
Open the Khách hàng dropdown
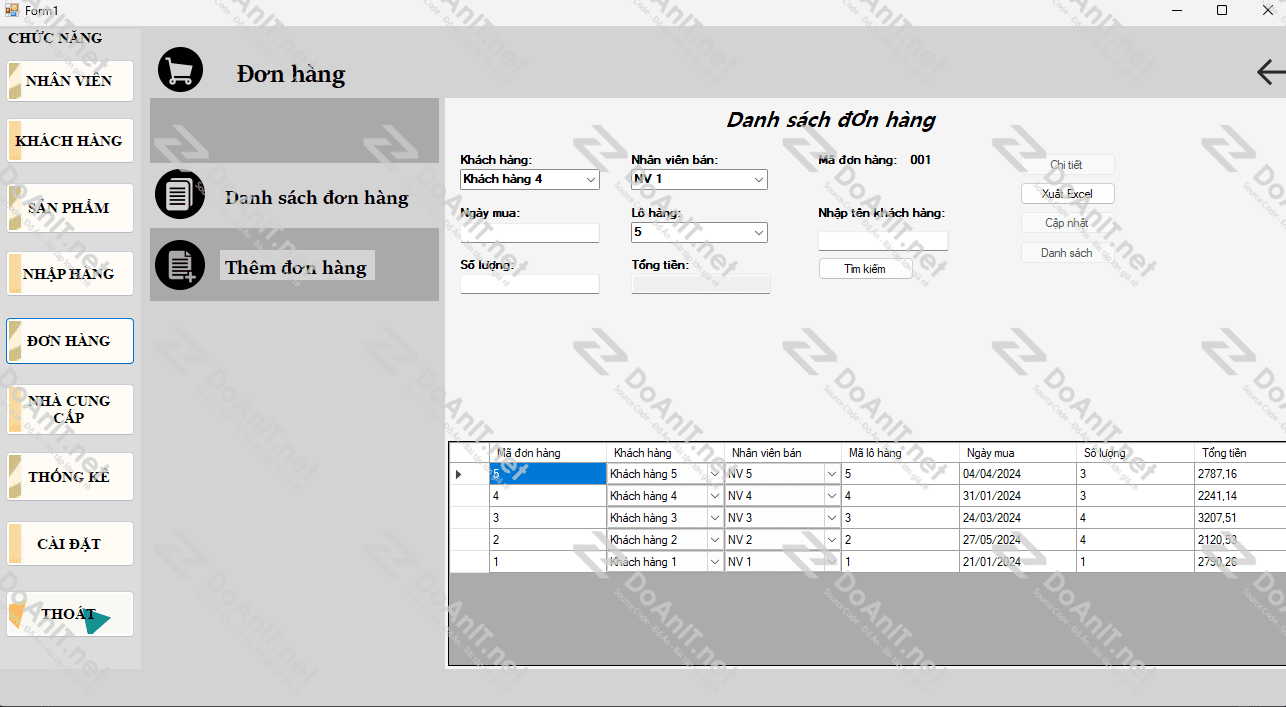590,180
